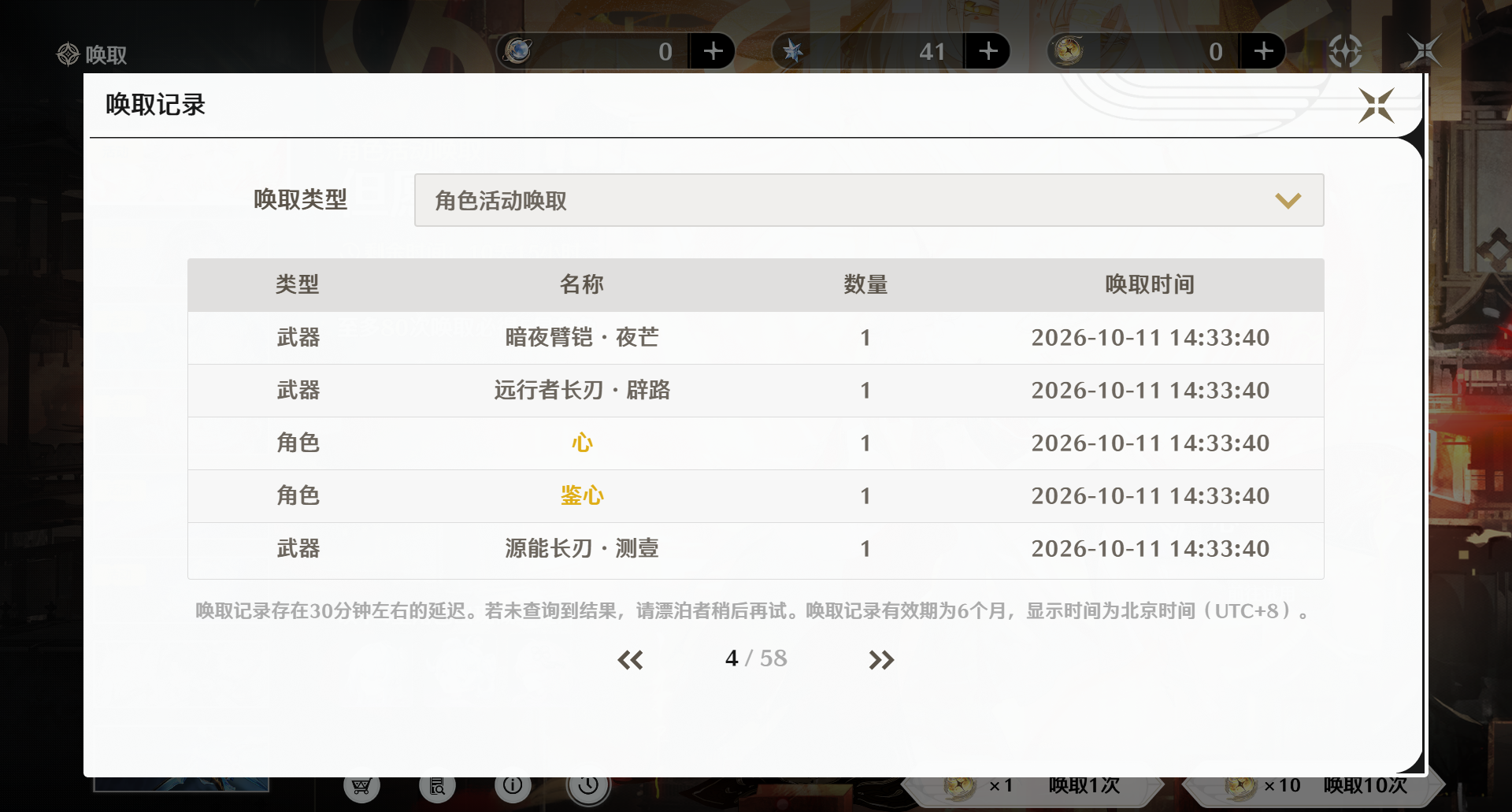Click the 唤取10次 button
This screenshot has height=812, width=1512.
(1314, 787)
